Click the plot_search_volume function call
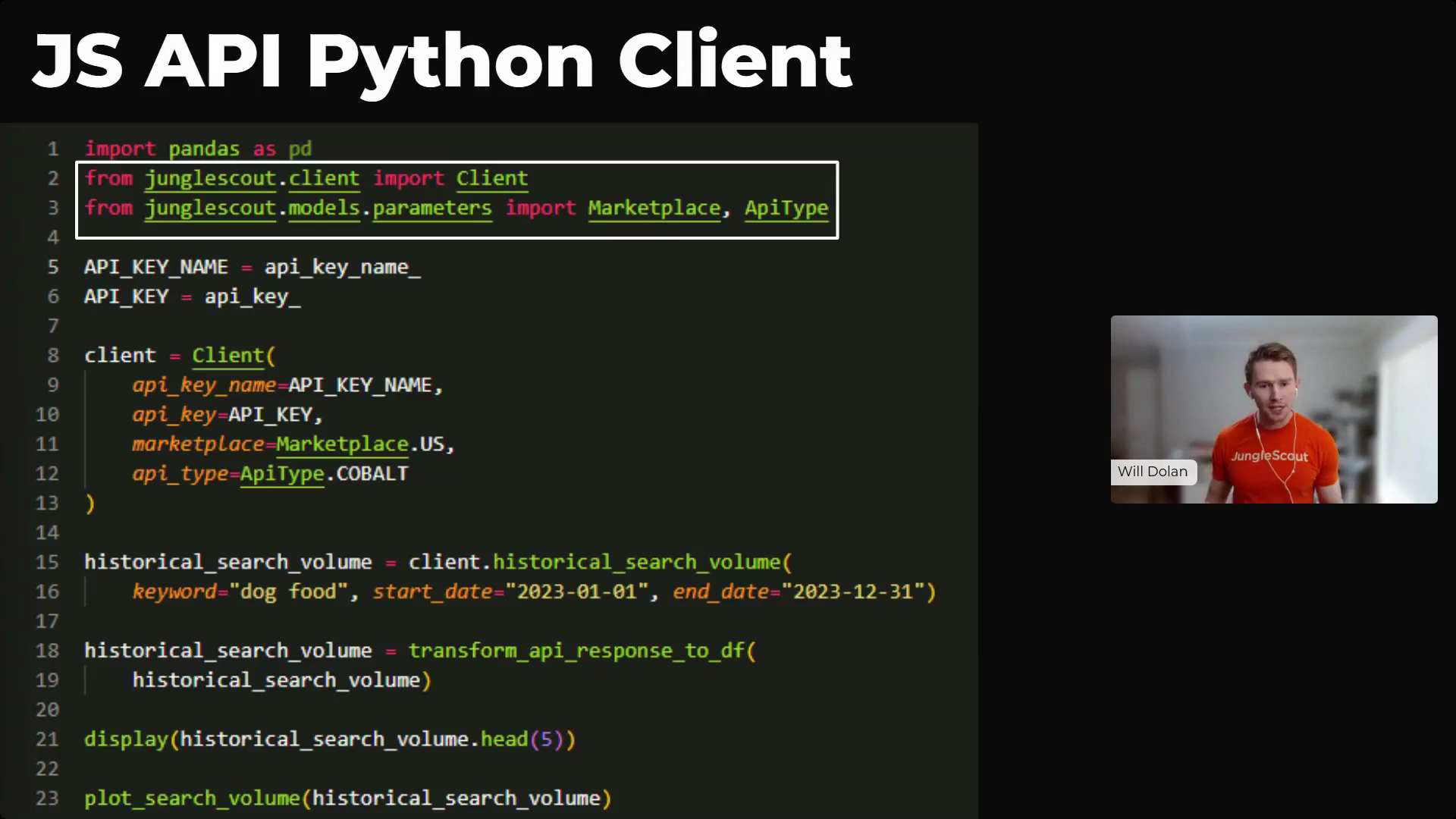 (x=193, y=798)
